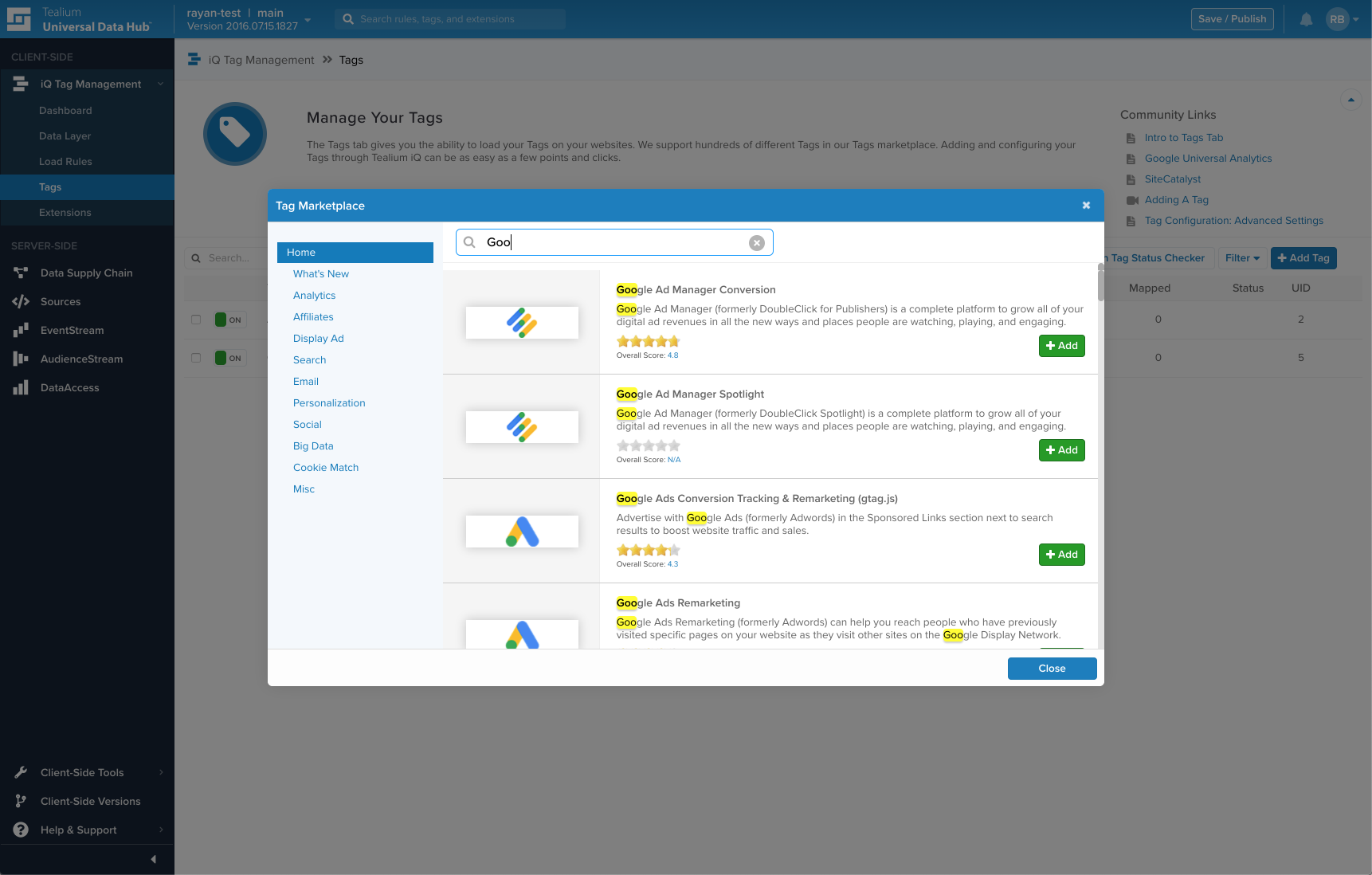Viewport: 1372px width, 875px height.
Task: Select the Analytics category
Action: coord(315,296)
